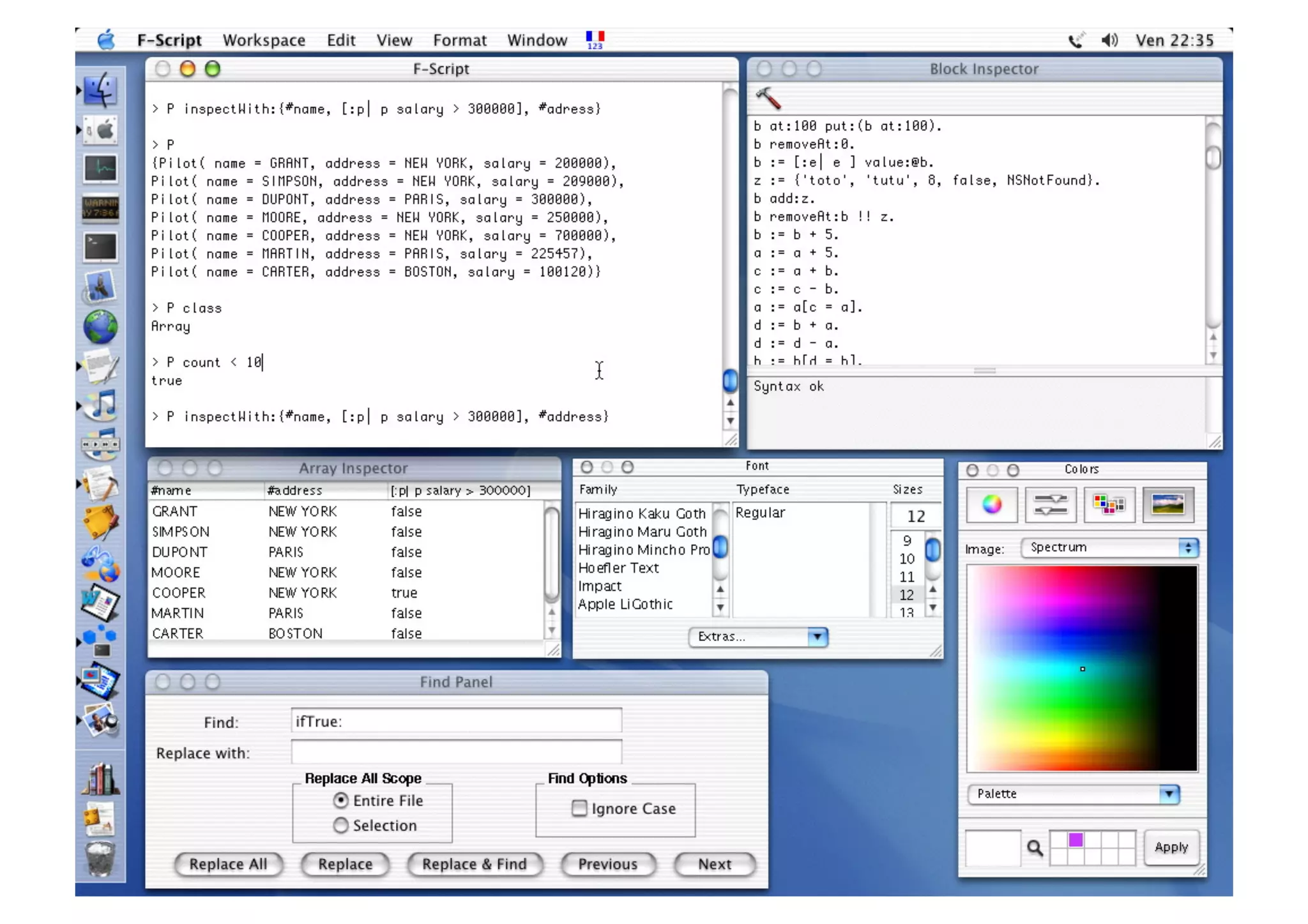This screenshot has width=1308, height=924.
Task: Click the Replace All button
Action: [x=228, y=864]
